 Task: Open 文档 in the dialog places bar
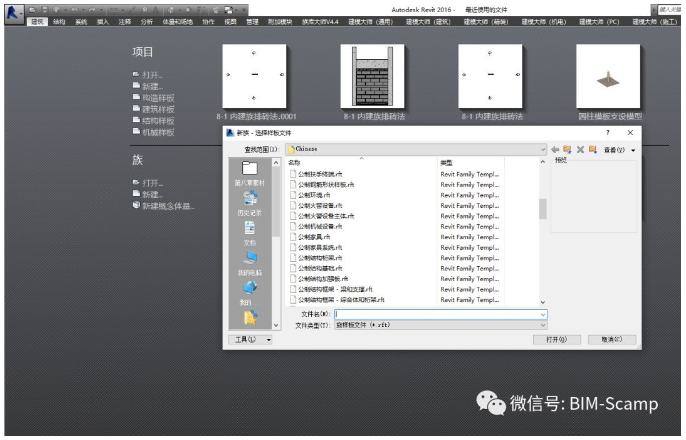[250, 234]
